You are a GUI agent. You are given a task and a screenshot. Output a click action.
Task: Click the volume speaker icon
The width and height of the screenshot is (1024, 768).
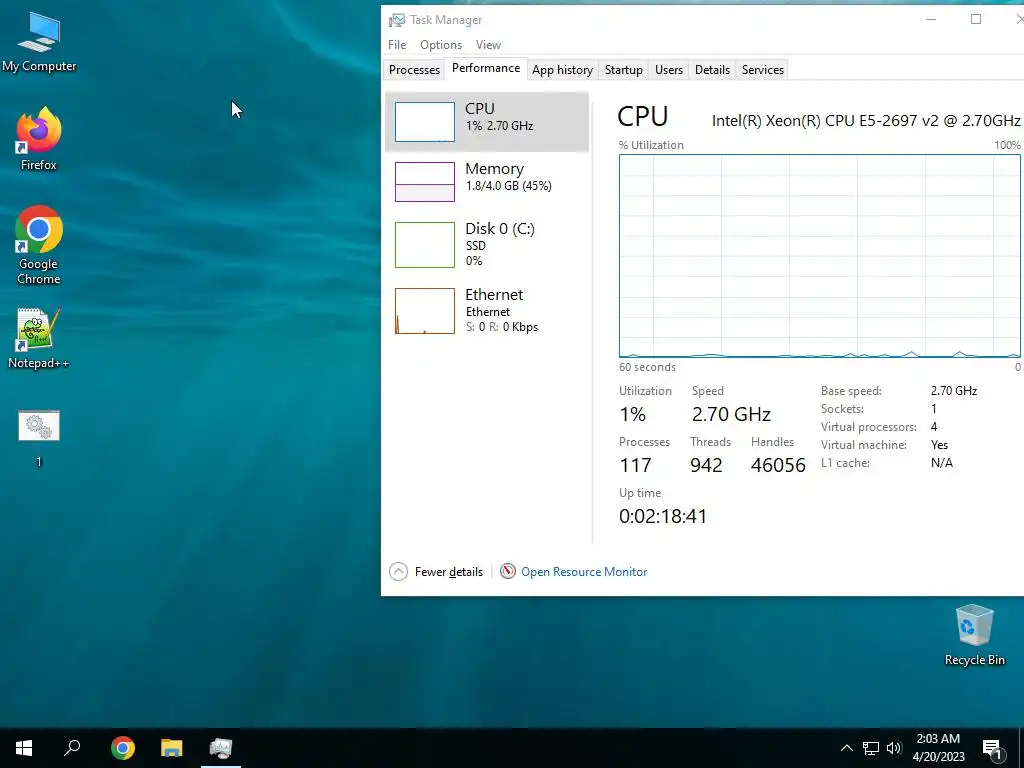click(x=894, y=748)
